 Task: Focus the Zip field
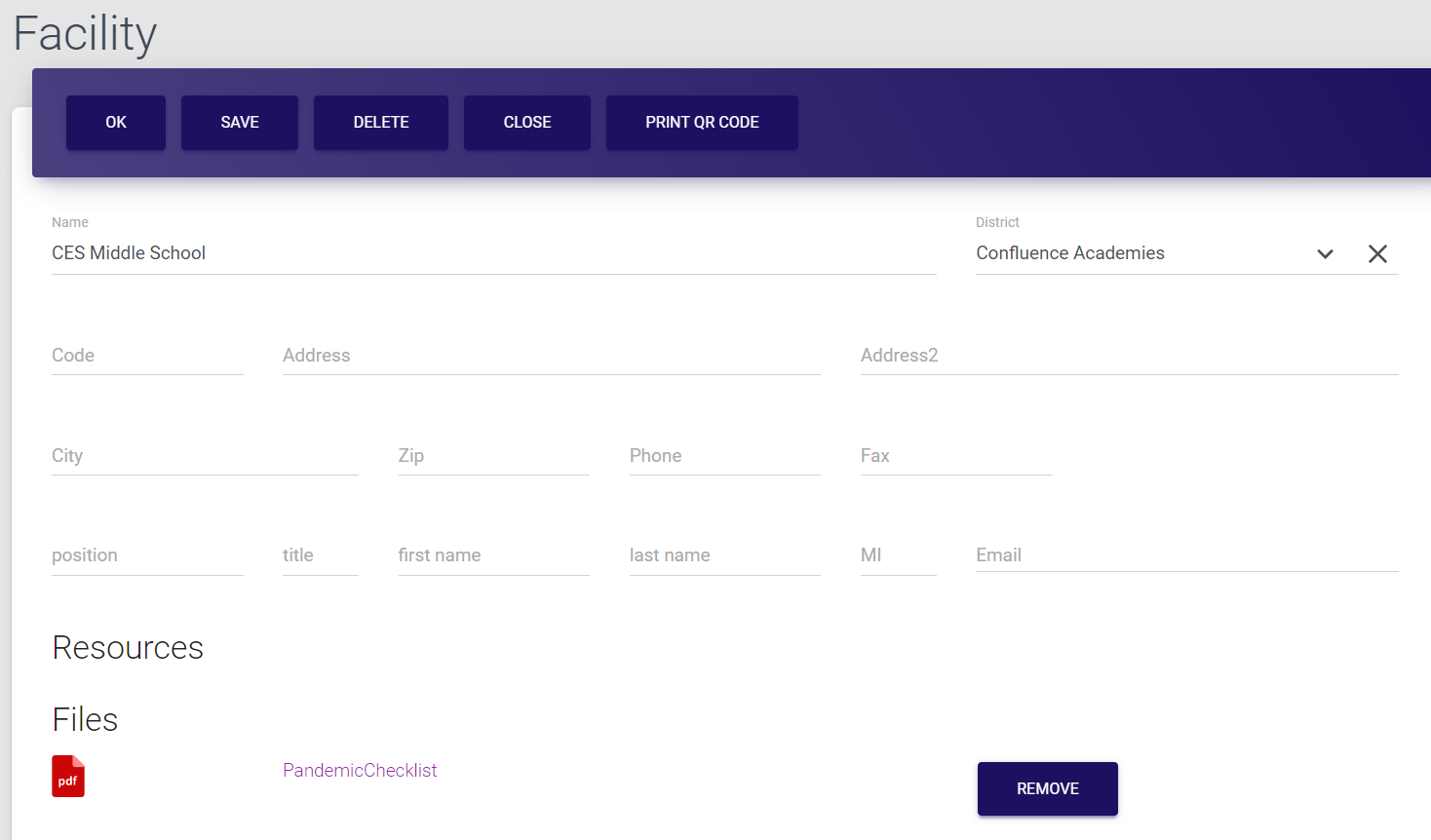[493, 456]
